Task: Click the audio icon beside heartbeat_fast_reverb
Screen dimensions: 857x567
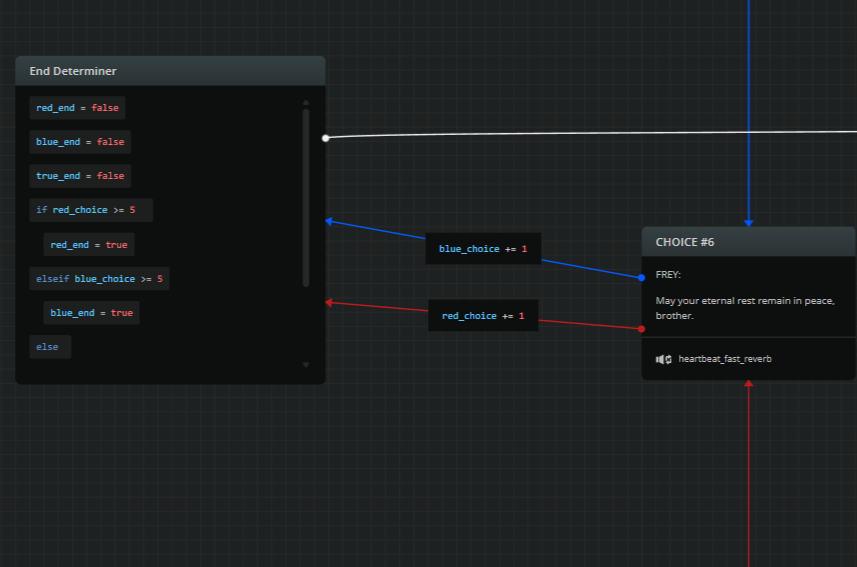Action: (663, 359)
